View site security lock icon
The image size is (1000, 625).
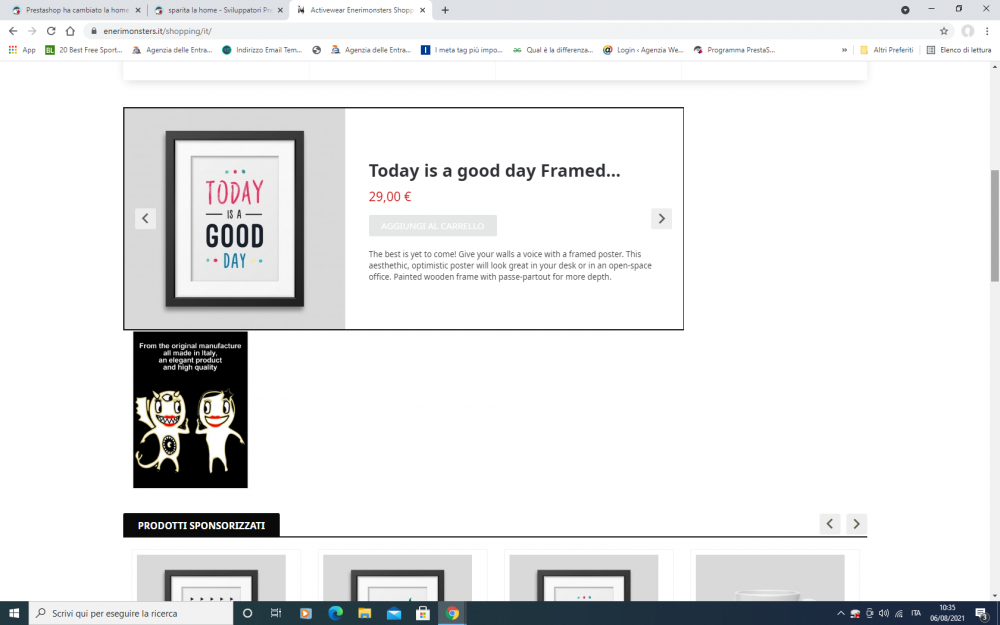tap(94, 31)
